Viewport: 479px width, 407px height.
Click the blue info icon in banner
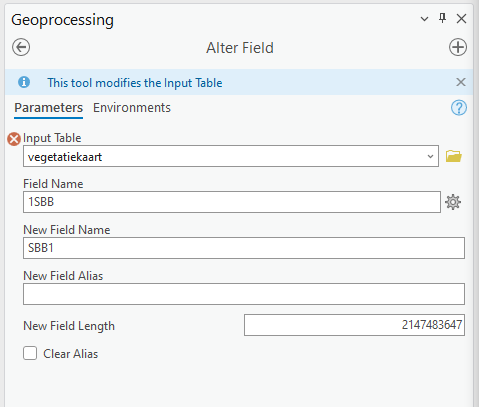pyautogui.click(x=24, y=82)
